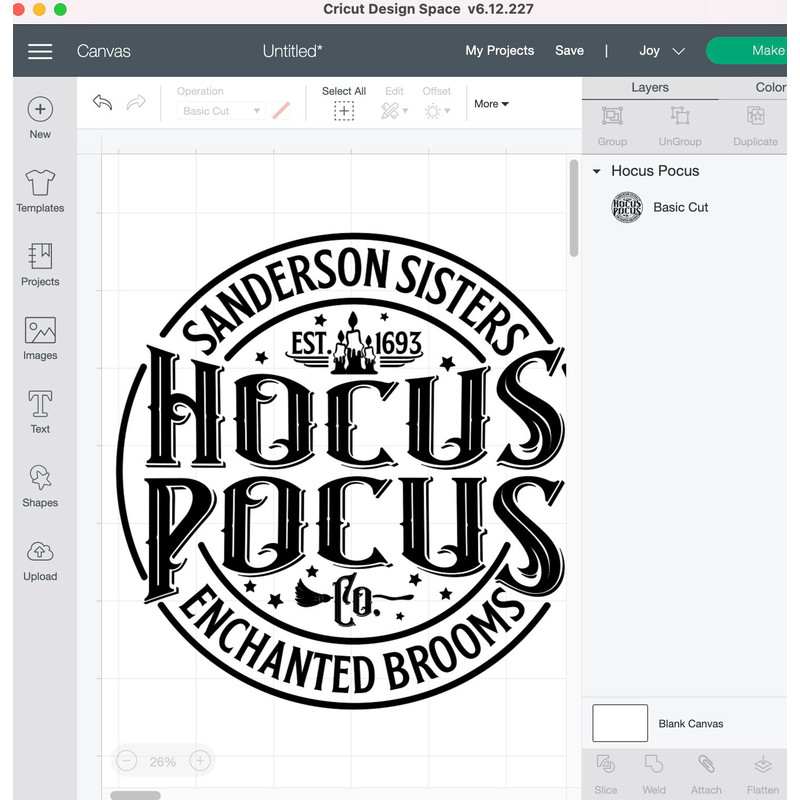Collapse the Hocus Pocus layer group
The height and width of the screenshot is (800, 800).
(597, 171)
